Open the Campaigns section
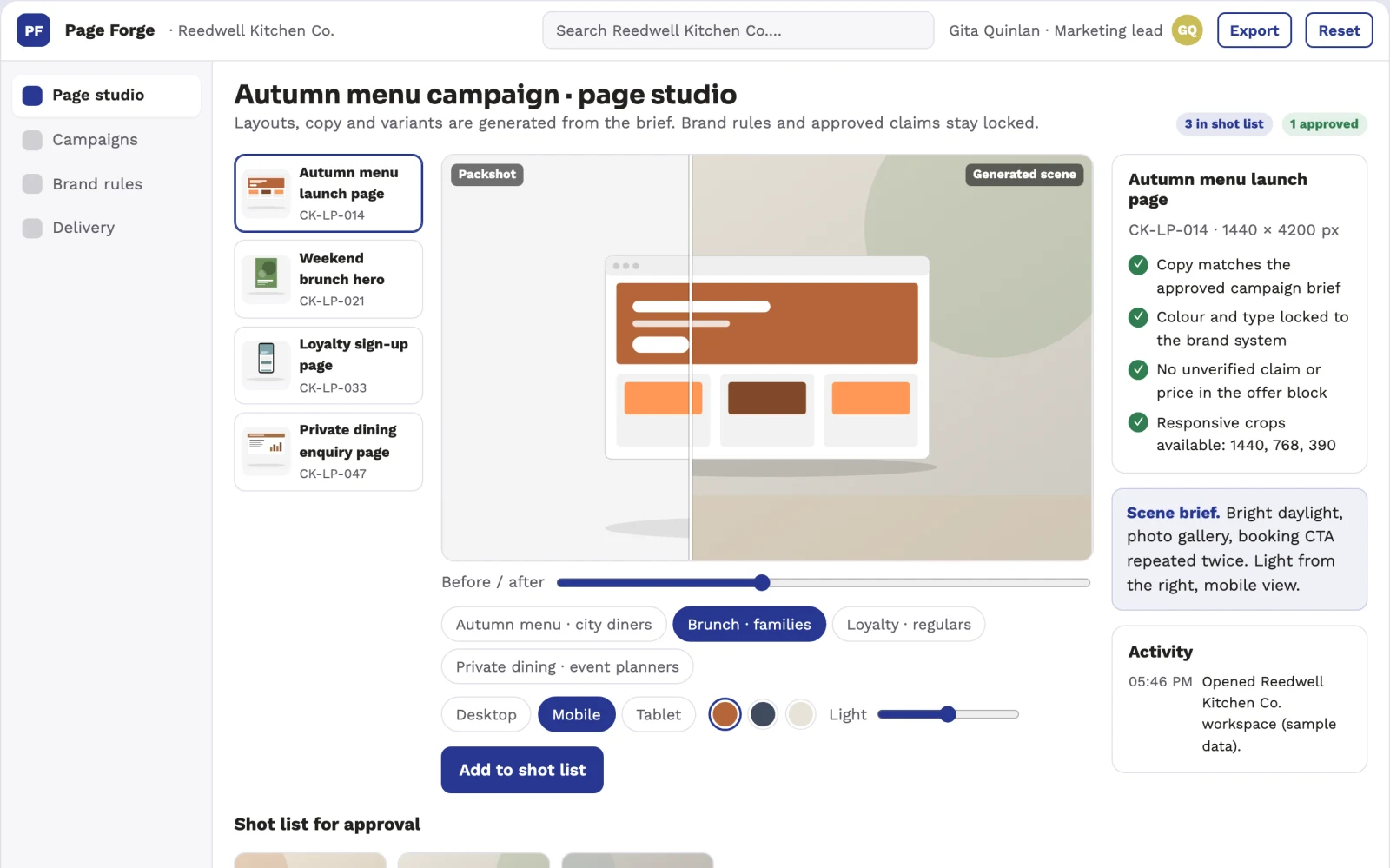The height and width of the screenshot is (868, 1390). pos(106,140)
